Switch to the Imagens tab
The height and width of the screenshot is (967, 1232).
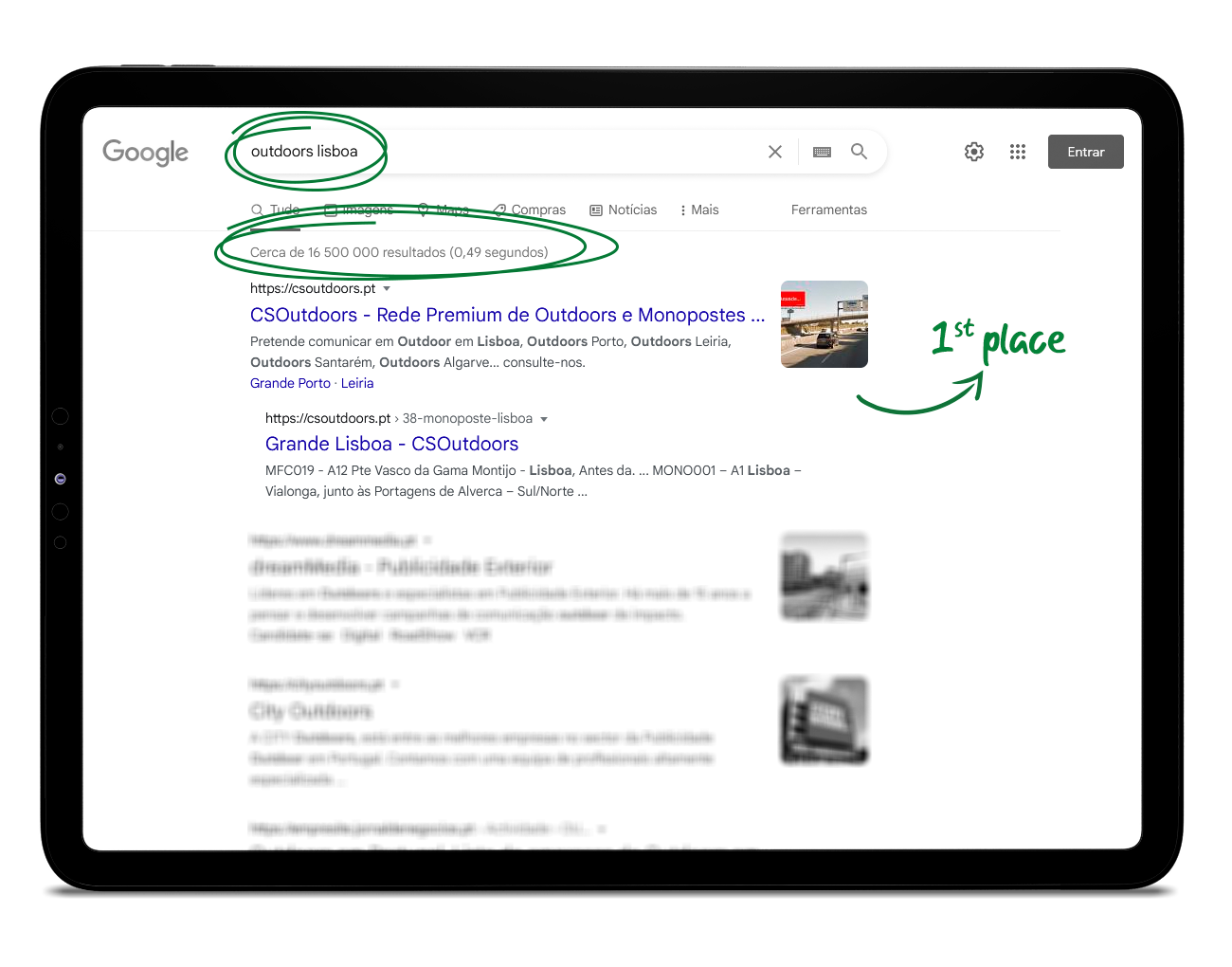click(358, 210)
